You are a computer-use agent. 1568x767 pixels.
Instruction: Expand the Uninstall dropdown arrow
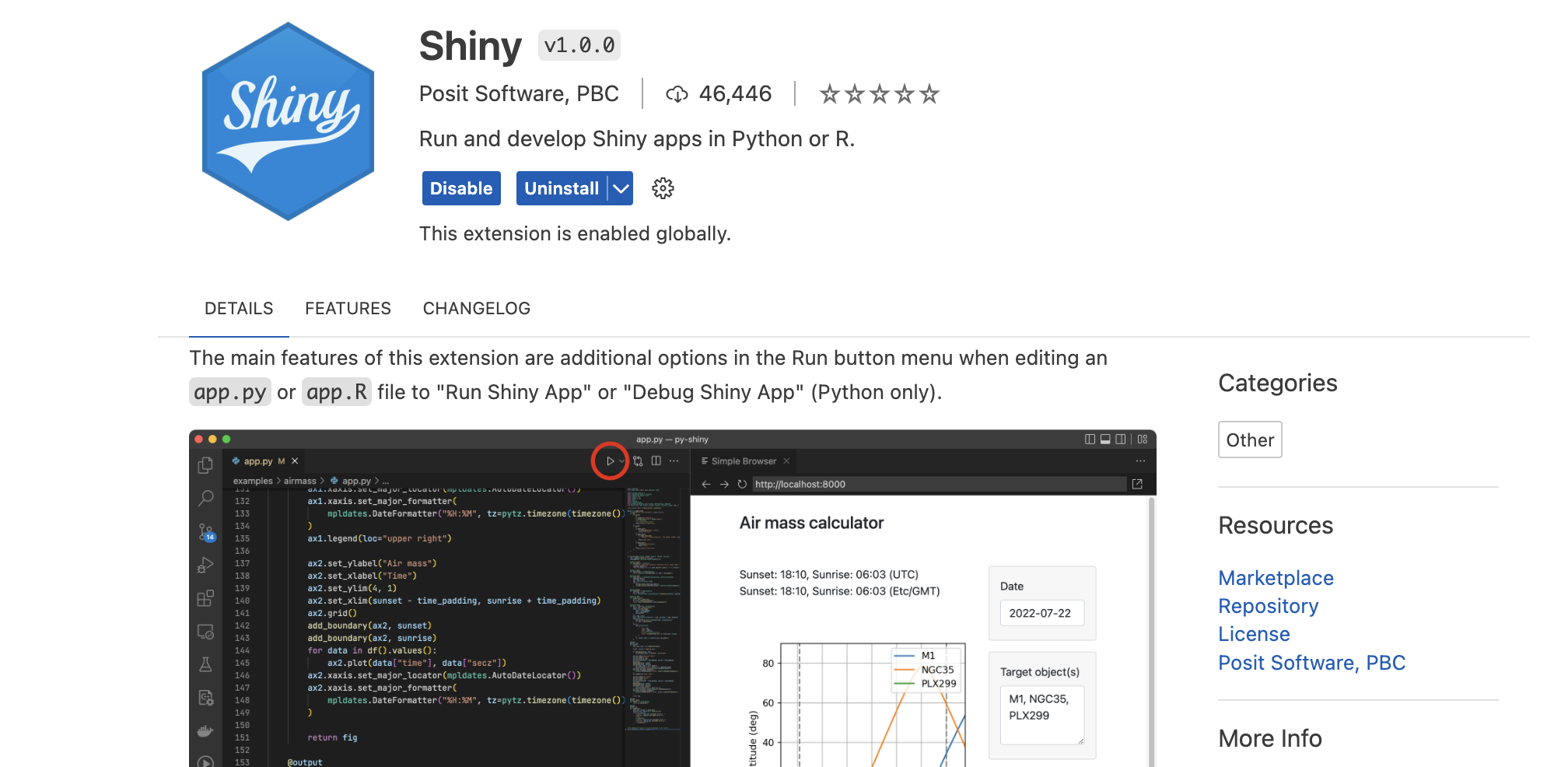click(x=621, y=188)
